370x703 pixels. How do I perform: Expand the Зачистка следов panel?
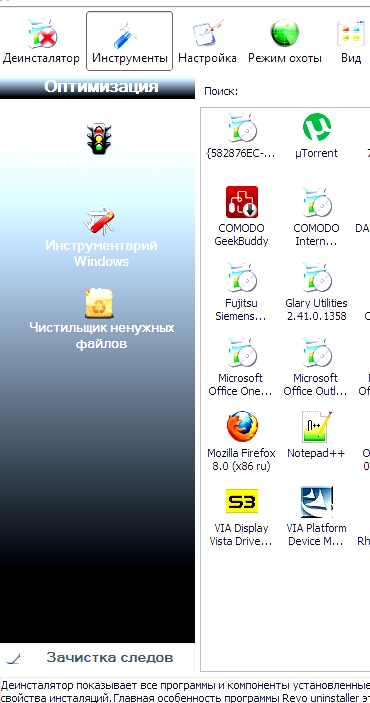97,658
